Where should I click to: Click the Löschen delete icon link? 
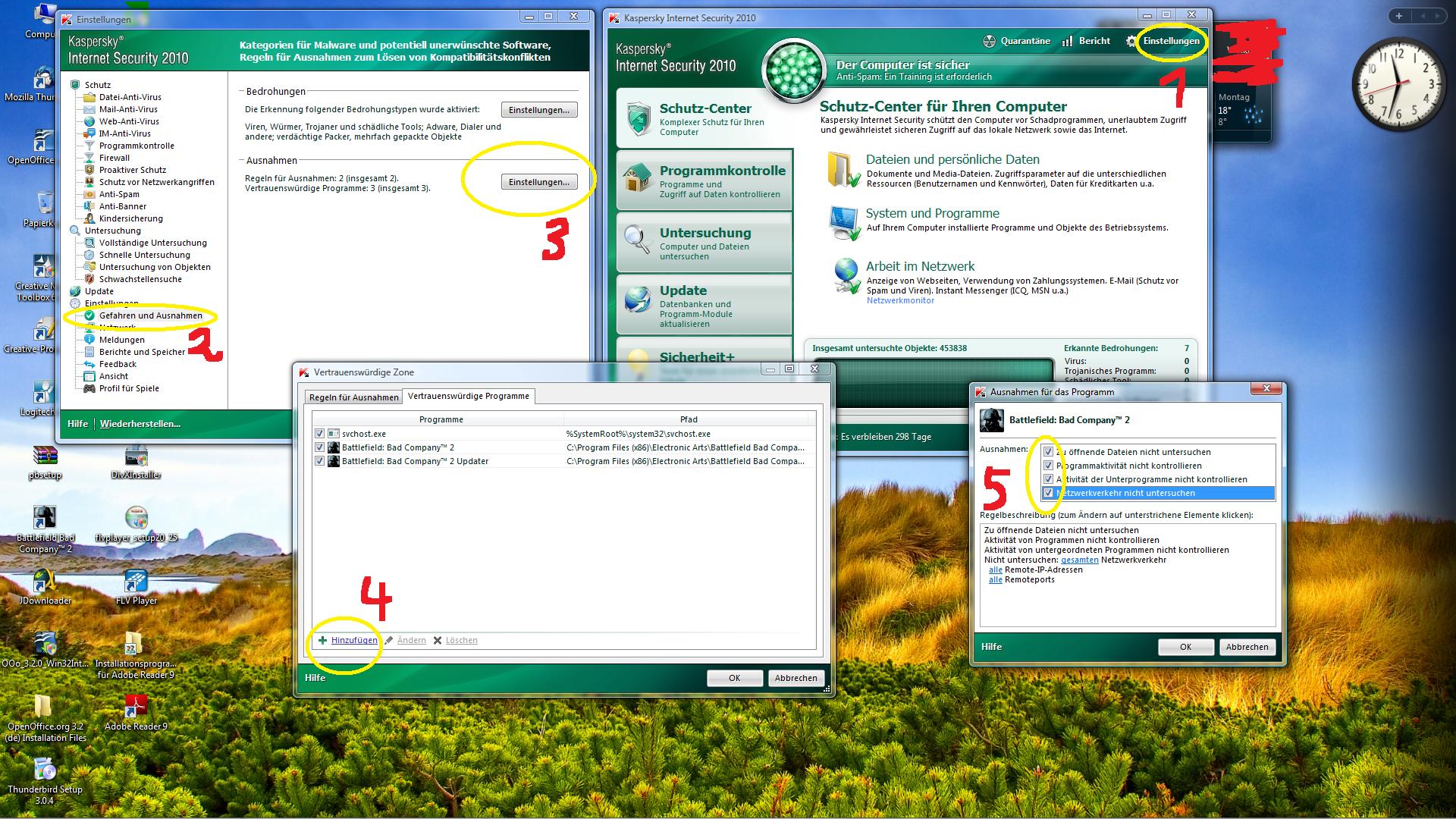pyautogui.click(x=455, y=640)
